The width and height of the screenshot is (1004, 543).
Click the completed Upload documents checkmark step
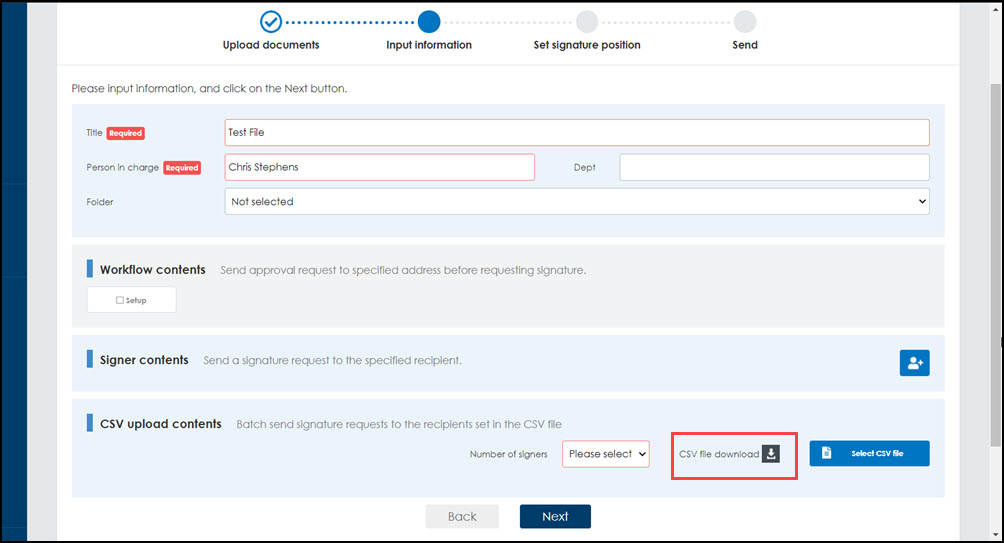(271, 22)
